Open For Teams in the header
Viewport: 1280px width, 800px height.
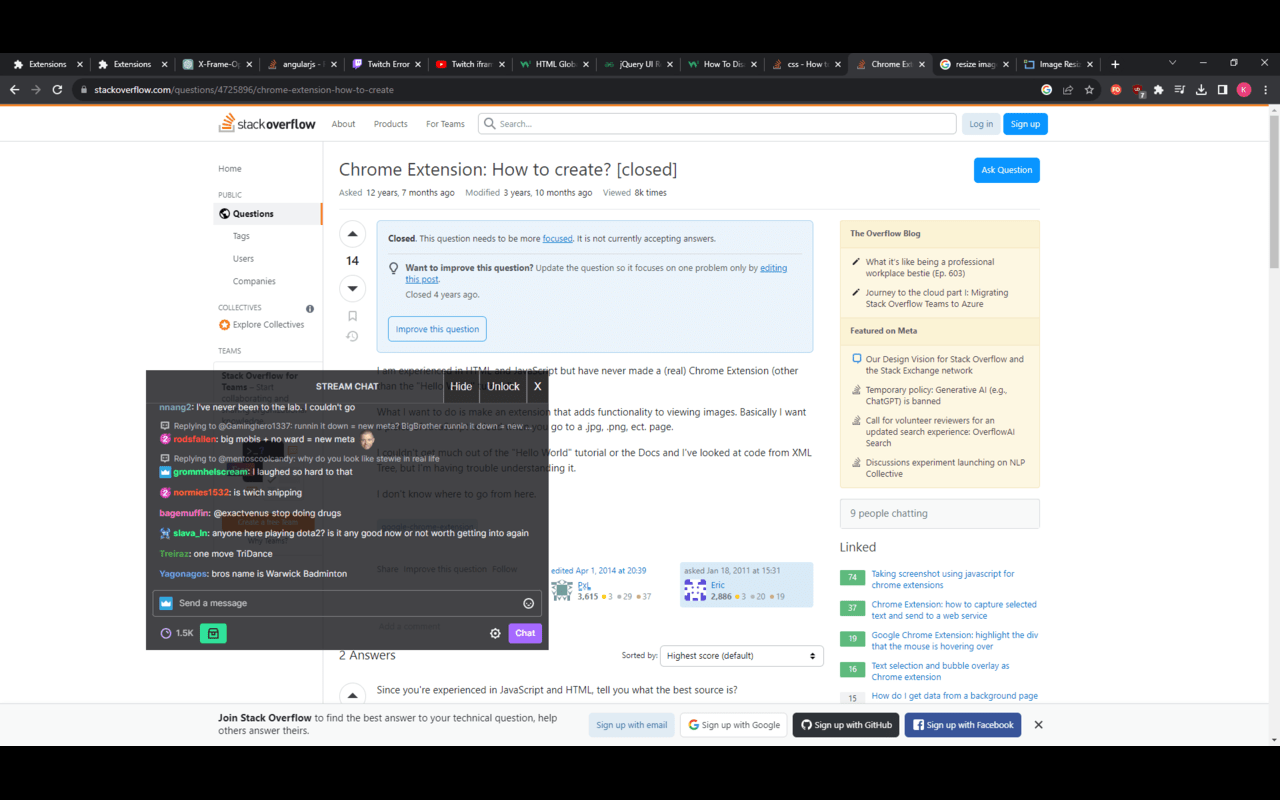[x=445, y=124]
